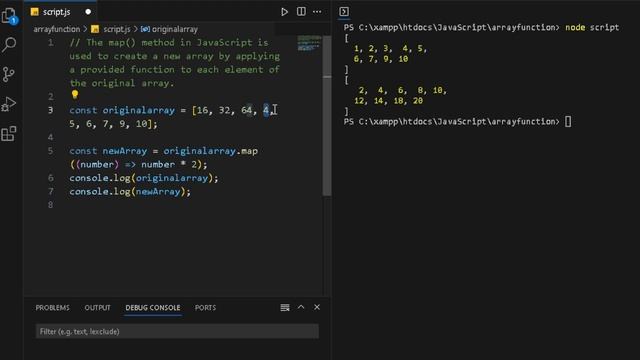Split the editor to the right
Viewport: 640px width, 360px height.
coord(301,12)
